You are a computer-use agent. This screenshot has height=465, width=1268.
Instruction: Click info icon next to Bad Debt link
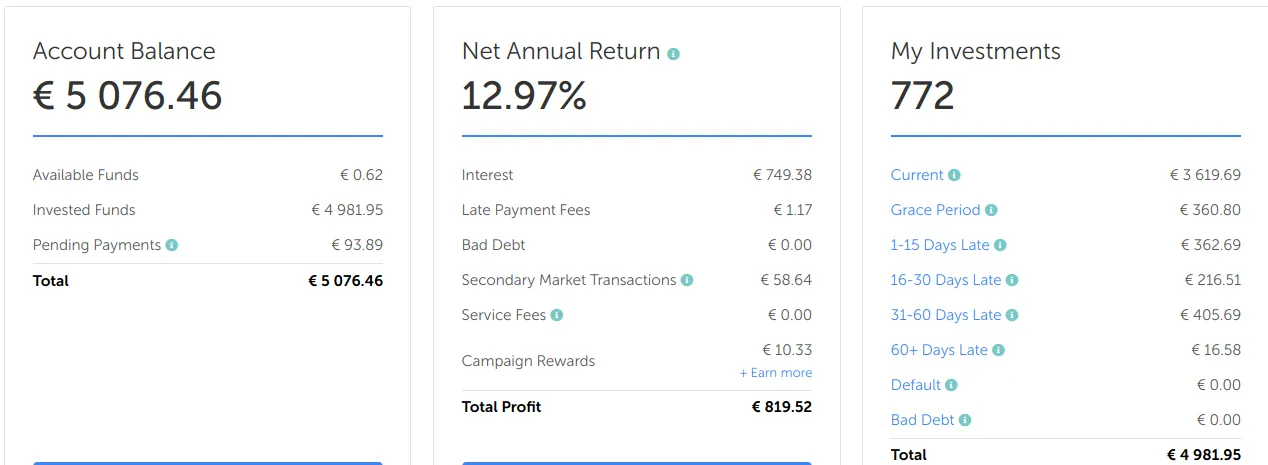[965, 420]
